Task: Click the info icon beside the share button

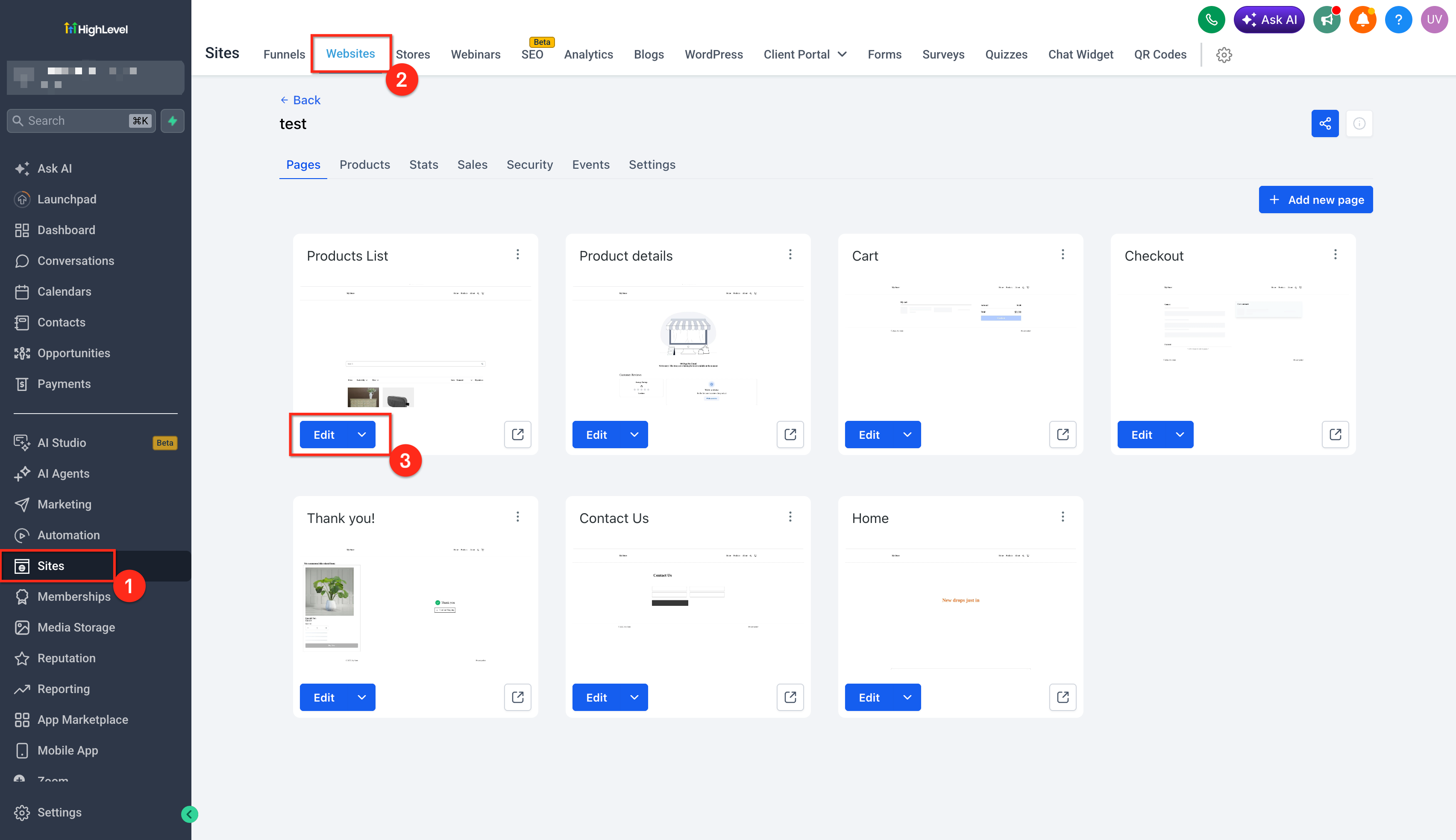Action: [1359, 123]
